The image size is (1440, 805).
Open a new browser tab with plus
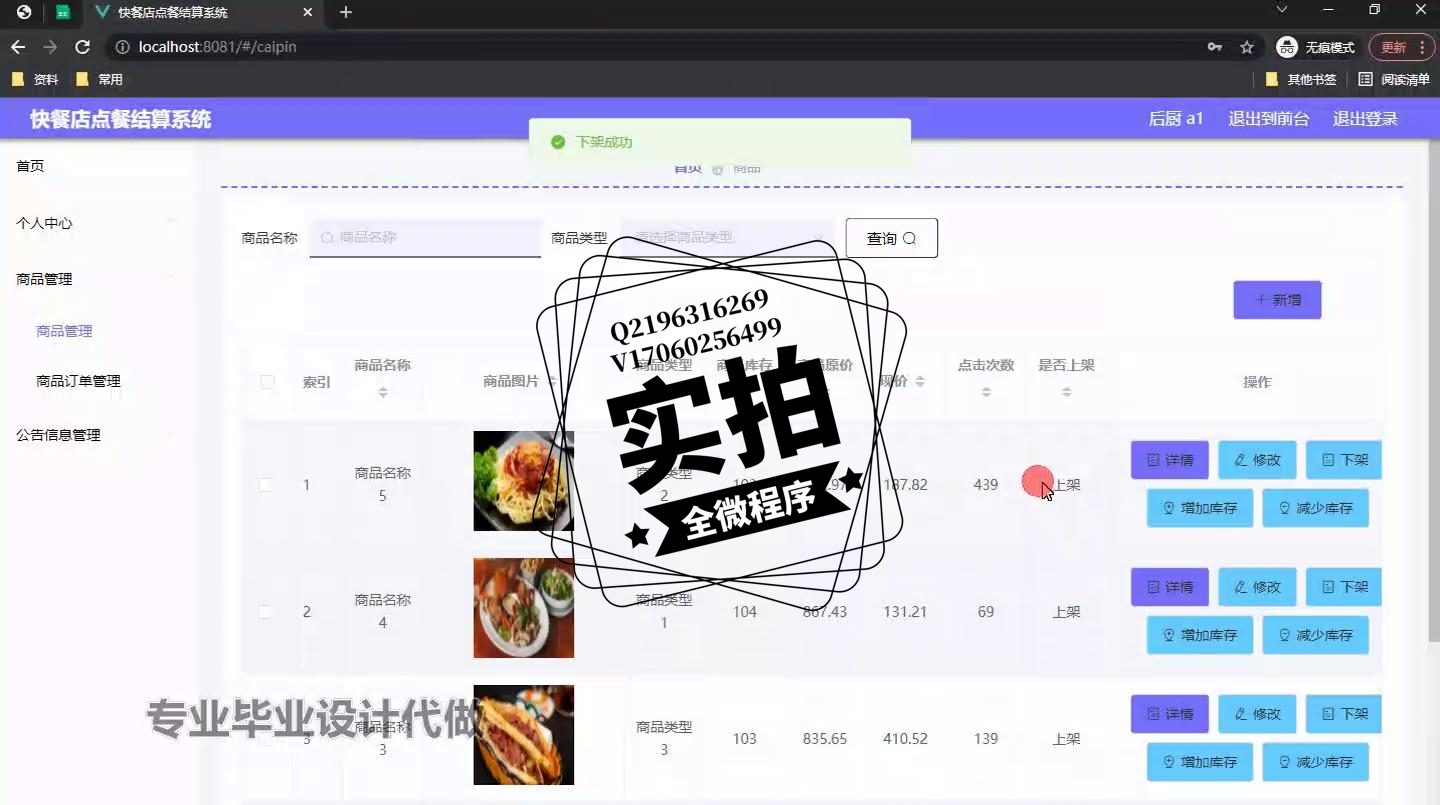(346, 12)
